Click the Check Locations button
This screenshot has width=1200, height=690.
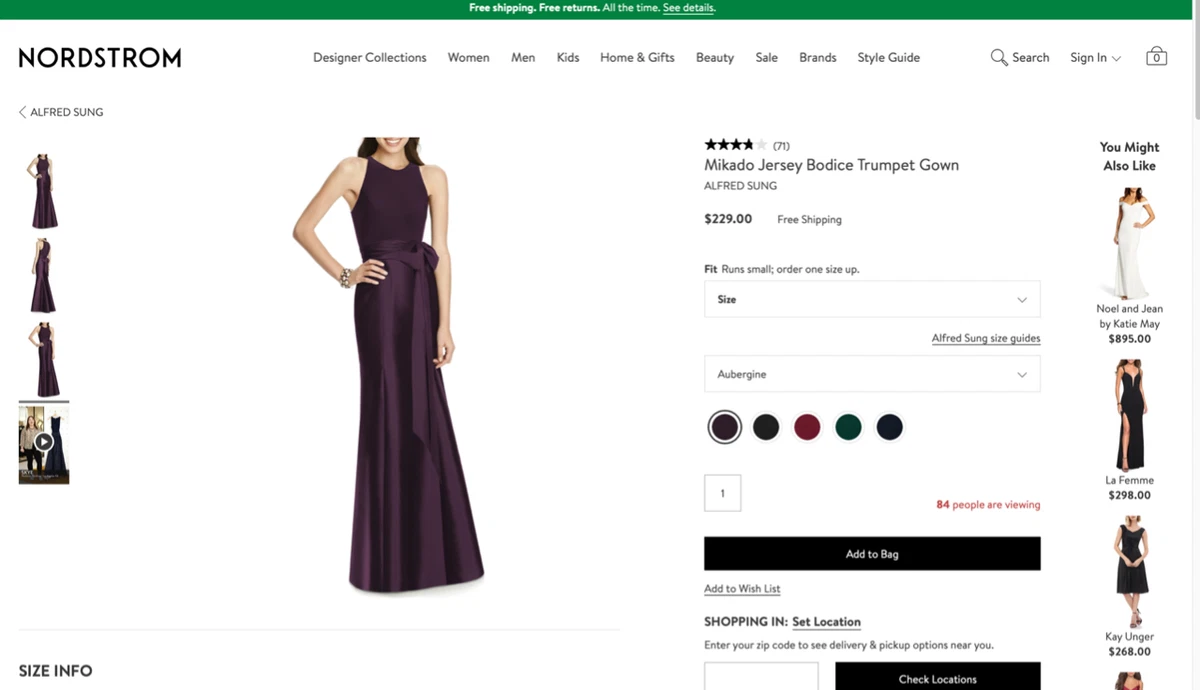pyautogui.click(x=938, y=678)
